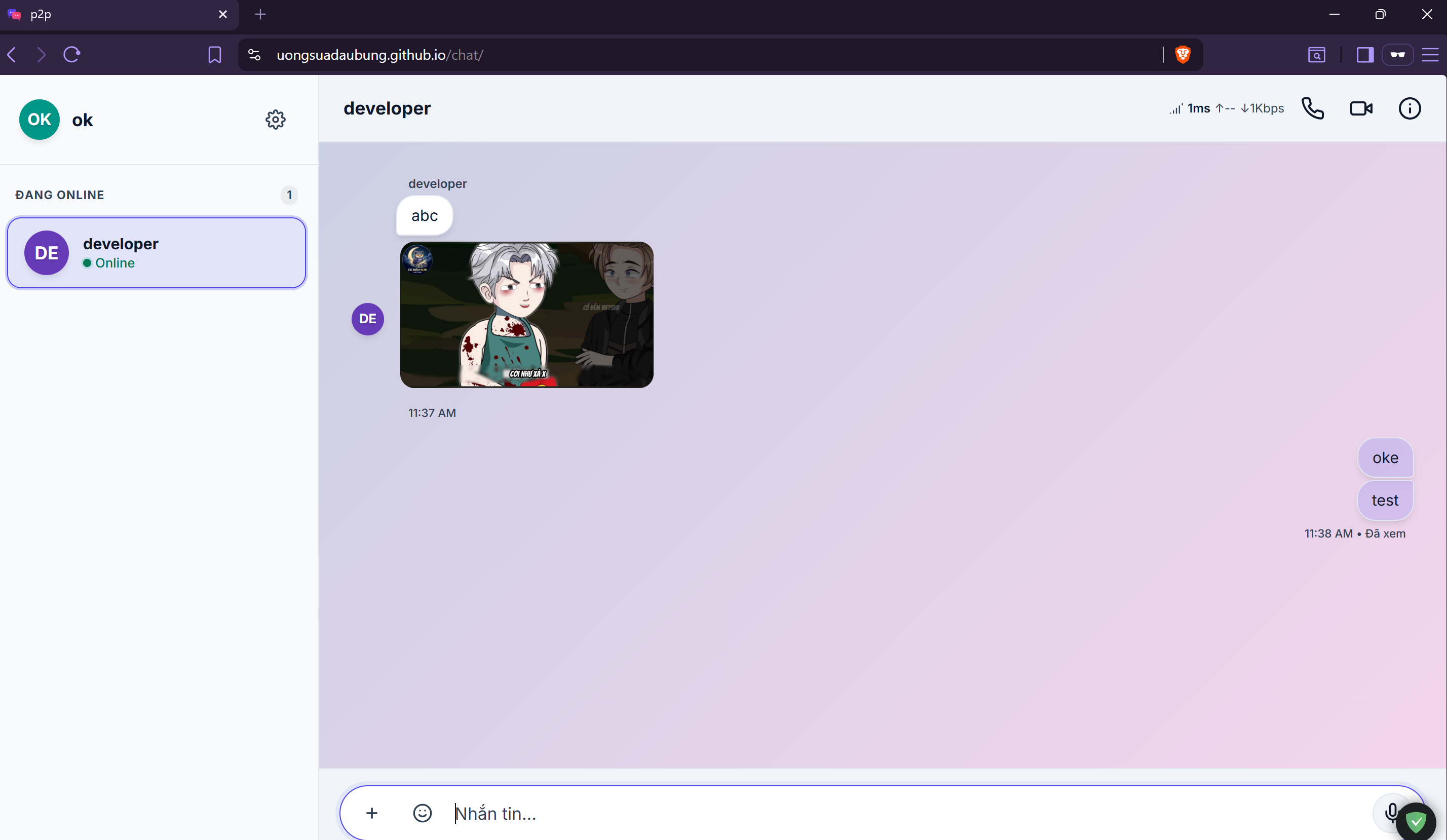Click the Online status under developer
This screenshot has width=1447, height=840.
(x=109, y=263)
